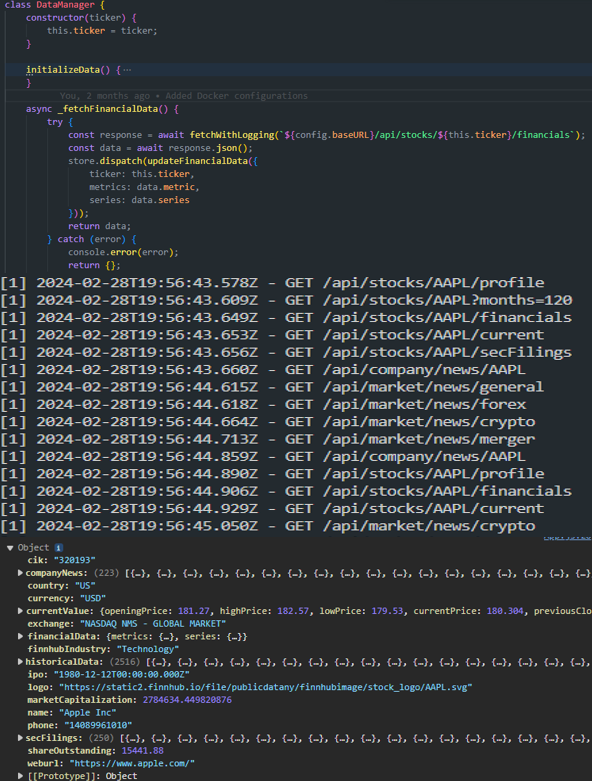
Task: Click the 19:56:44.859Z company news log line
Action: 263,456
